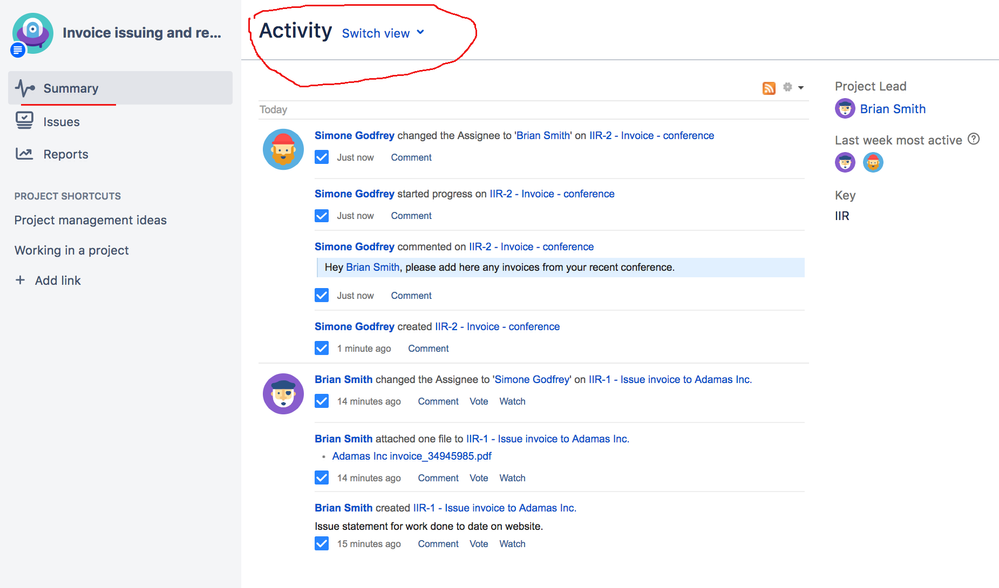Open Brian Smith Project Lead link
Viewport: 999px width, 588px height.
pyautogui.click(x=893, y=109)
